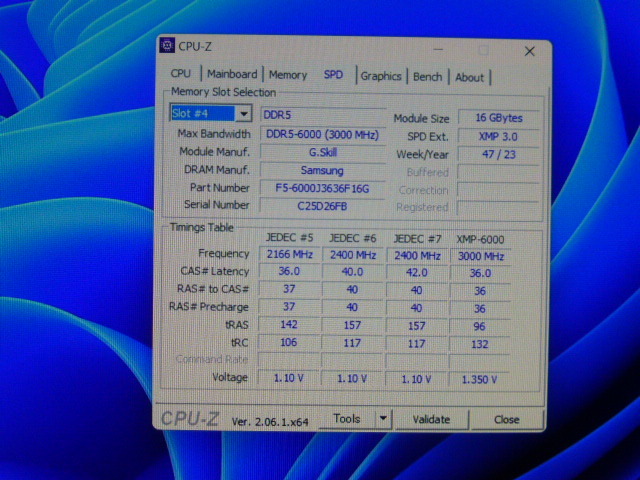Click the 47 / 23 Week/Year value
The width and height of the screenshot is (640, 480).
point(498,155)
